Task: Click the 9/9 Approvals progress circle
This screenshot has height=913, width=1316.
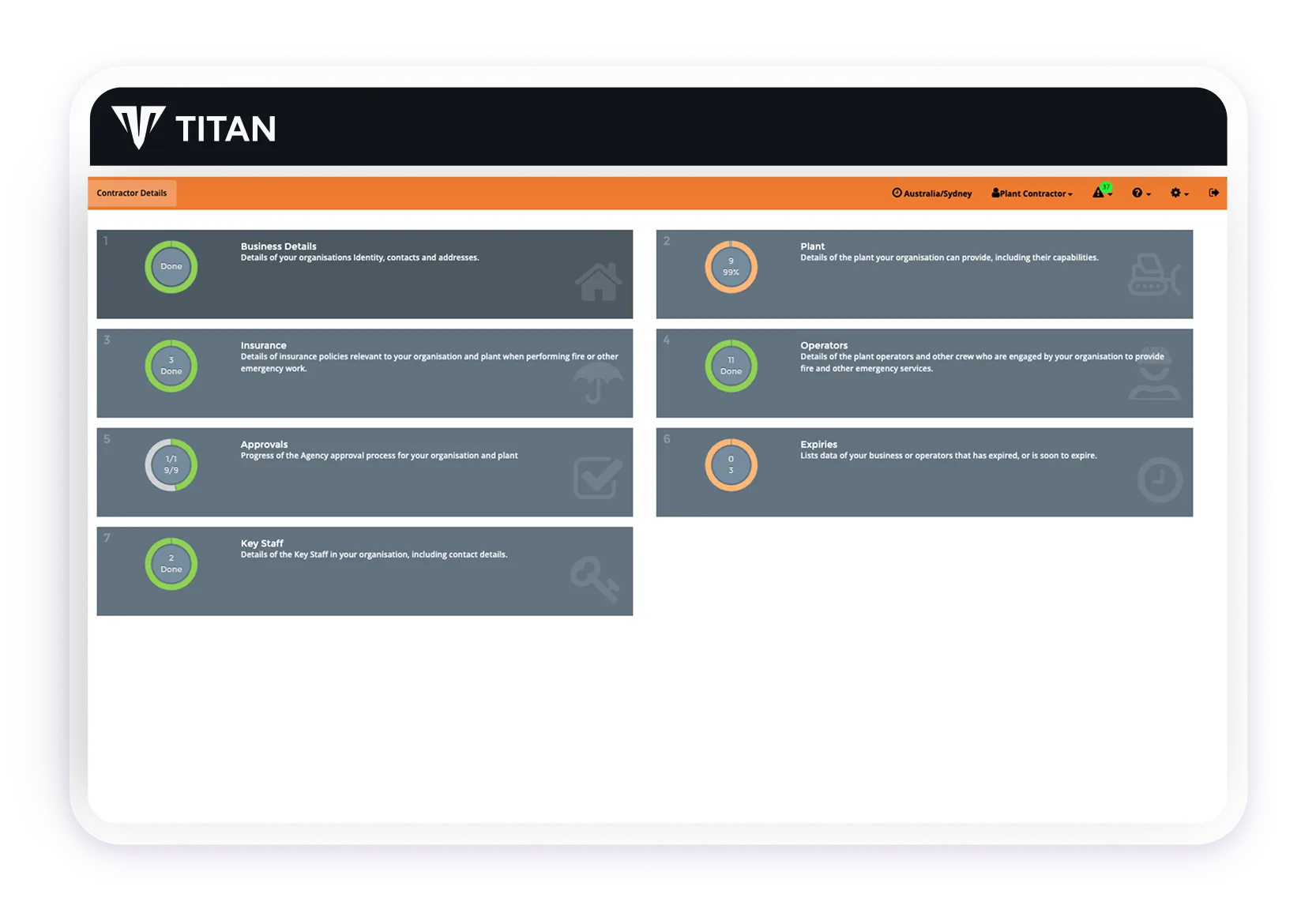Action: tap(171, 465)
